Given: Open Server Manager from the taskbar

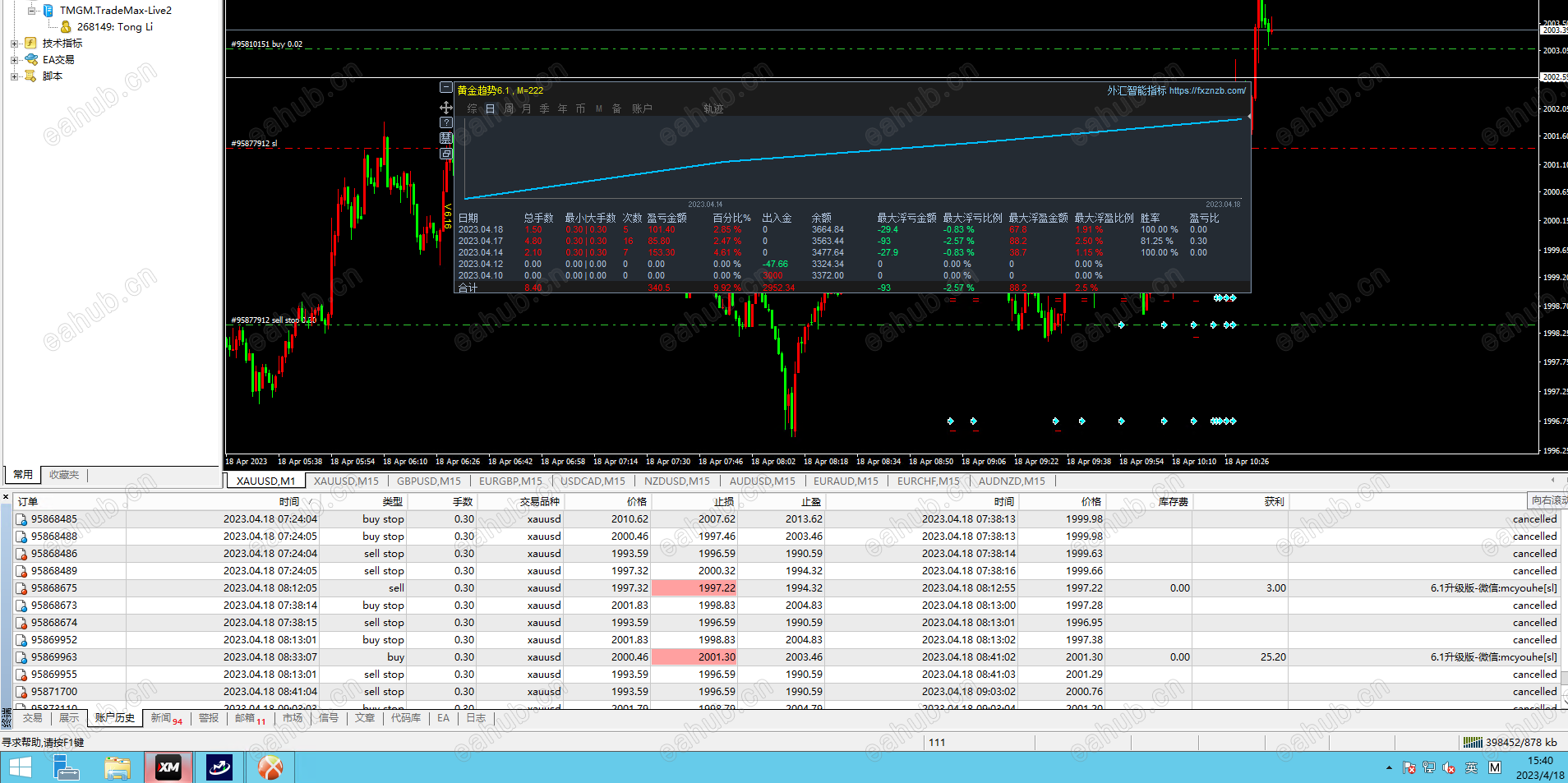Looking at the screenshot, I should pyautogui.click(x=66, y=768).
